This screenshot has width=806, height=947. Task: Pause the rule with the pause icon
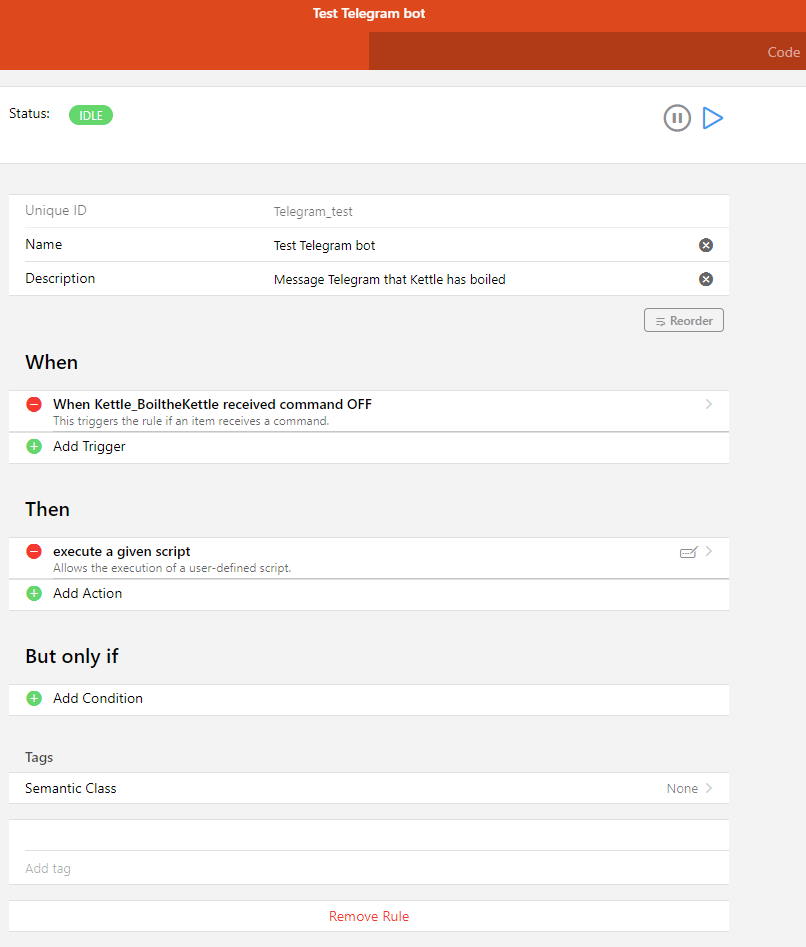[x=677, y=118]
